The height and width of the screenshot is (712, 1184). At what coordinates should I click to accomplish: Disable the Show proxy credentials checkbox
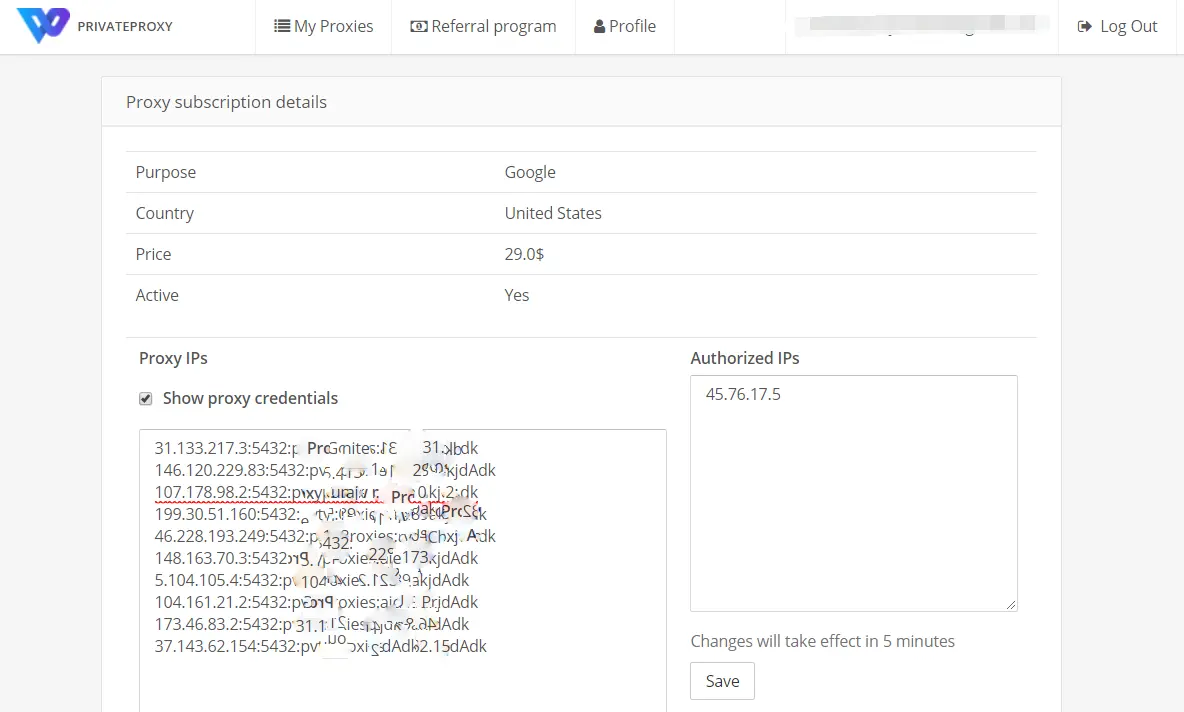(x=145, y=398)
